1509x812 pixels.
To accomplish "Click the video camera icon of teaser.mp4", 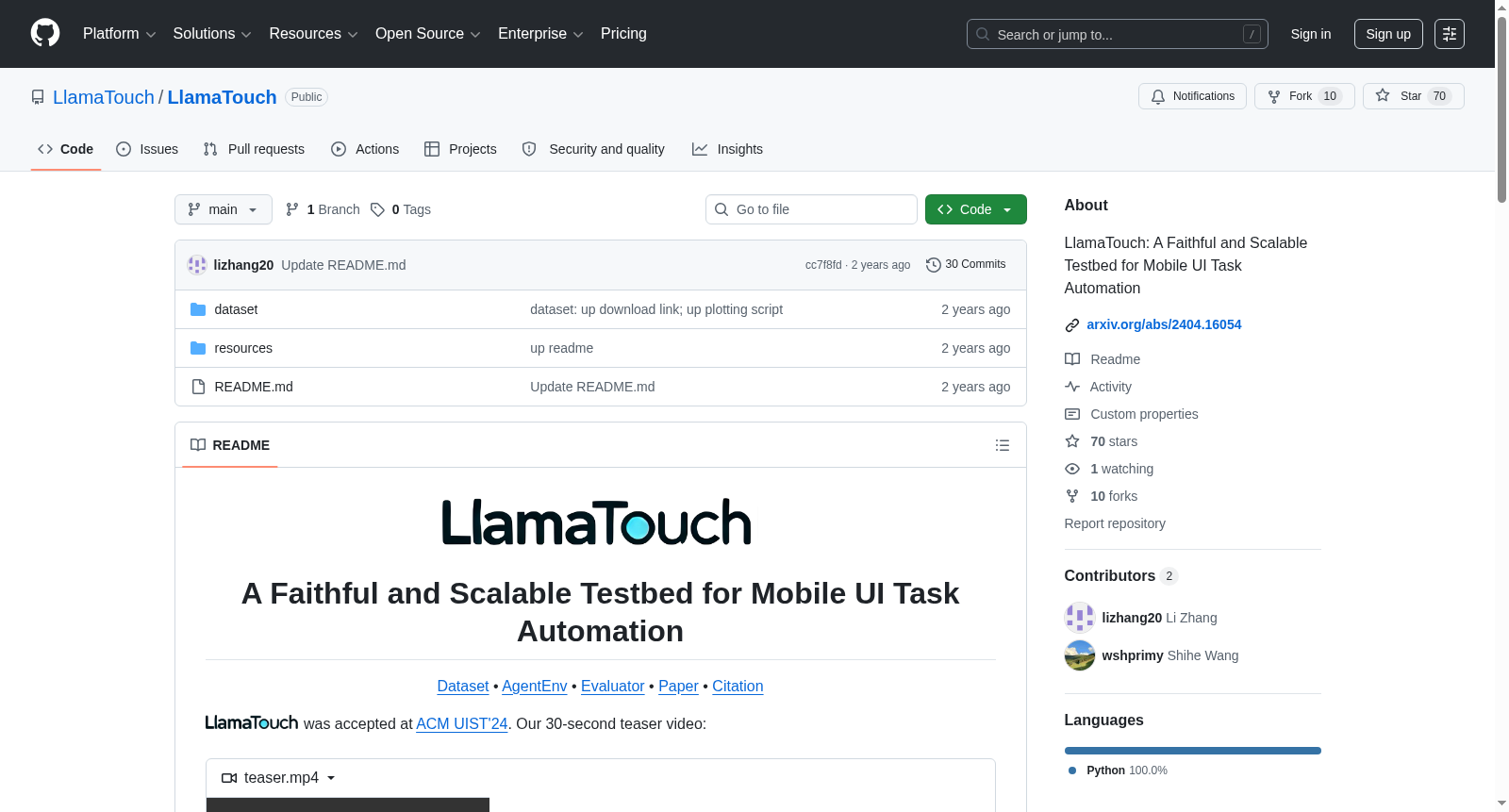I will point(229,778).
